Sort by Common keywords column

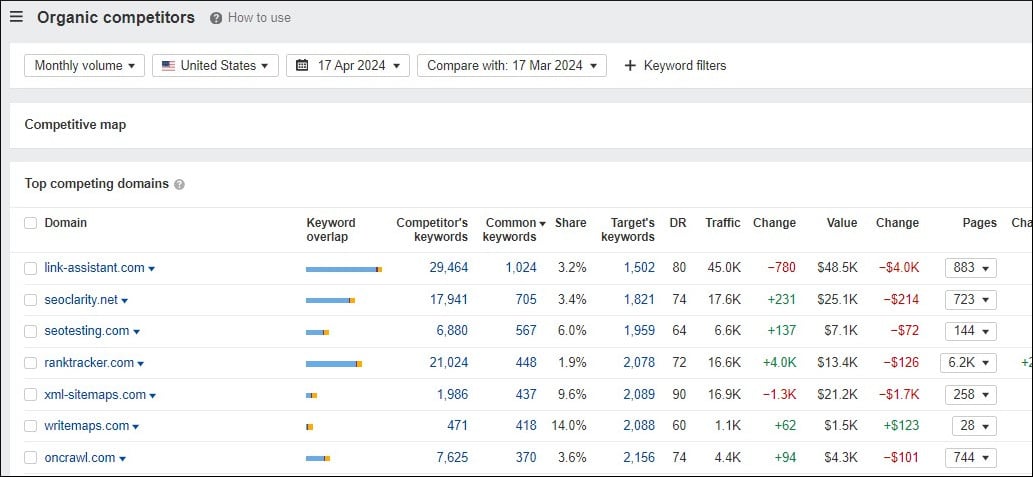click(x=514, y=230)
